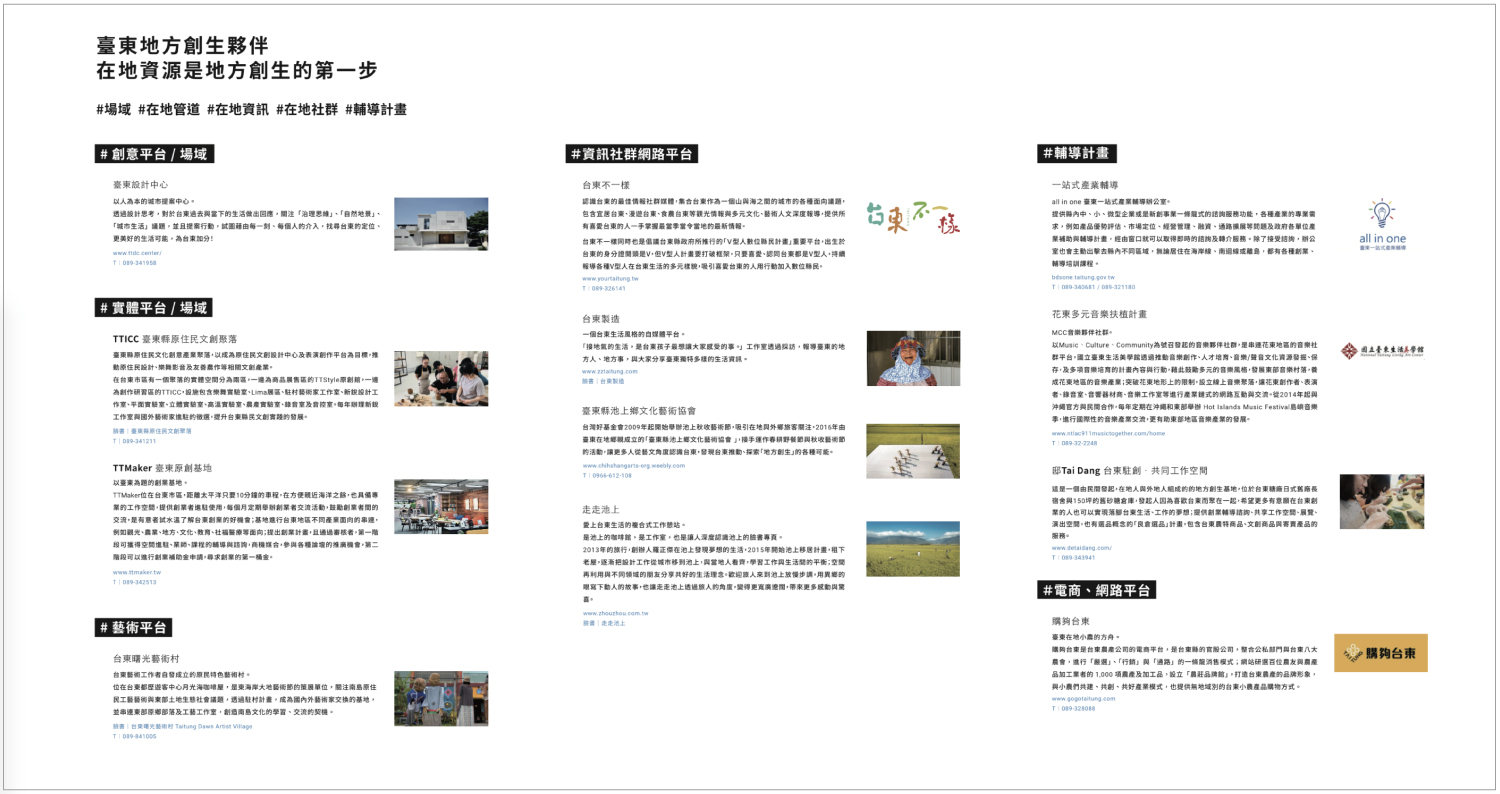
Task: Open the www.zztaitung.com link
Action: pyautogui.click(x=609, y=371)
